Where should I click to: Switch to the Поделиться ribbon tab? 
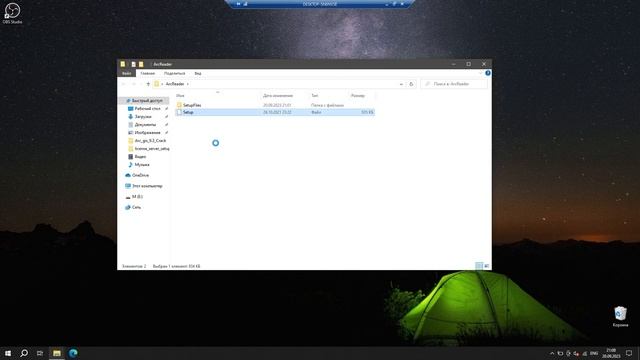(174, 73)
